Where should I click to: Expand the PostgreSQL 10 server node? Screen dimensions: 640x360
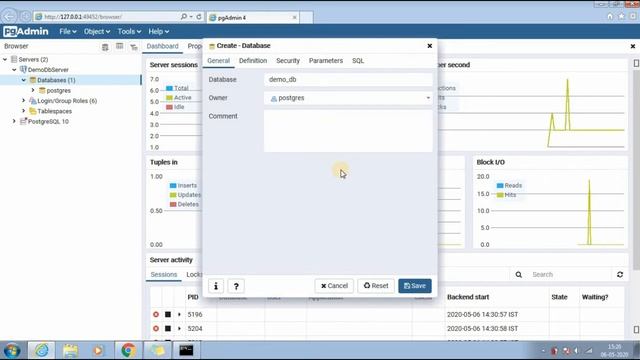[14, 121]
